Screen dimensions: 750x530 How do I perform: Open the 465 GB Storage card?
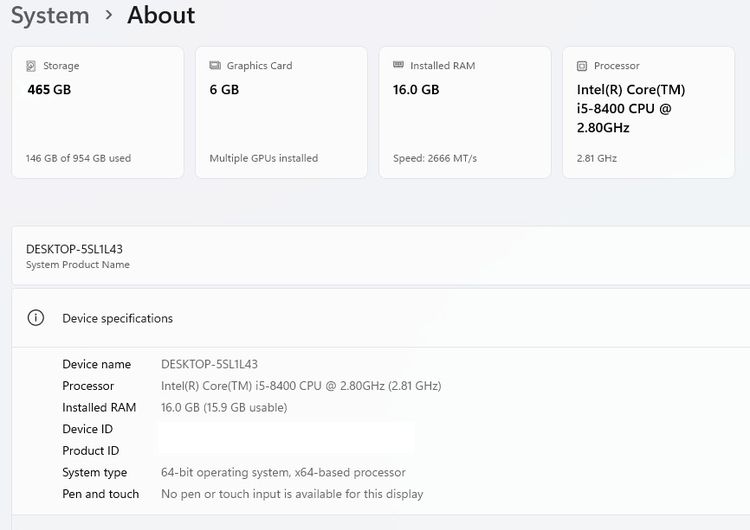(x=97, y=112)
